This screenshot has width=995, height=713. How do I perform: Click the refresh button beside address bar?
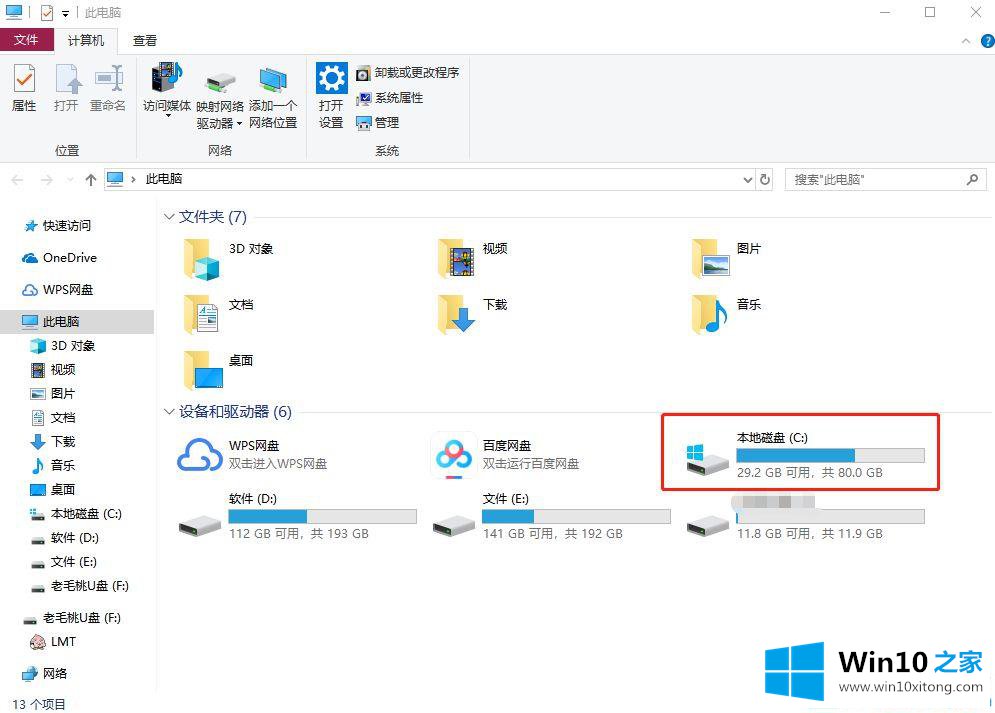coord(765,179)
